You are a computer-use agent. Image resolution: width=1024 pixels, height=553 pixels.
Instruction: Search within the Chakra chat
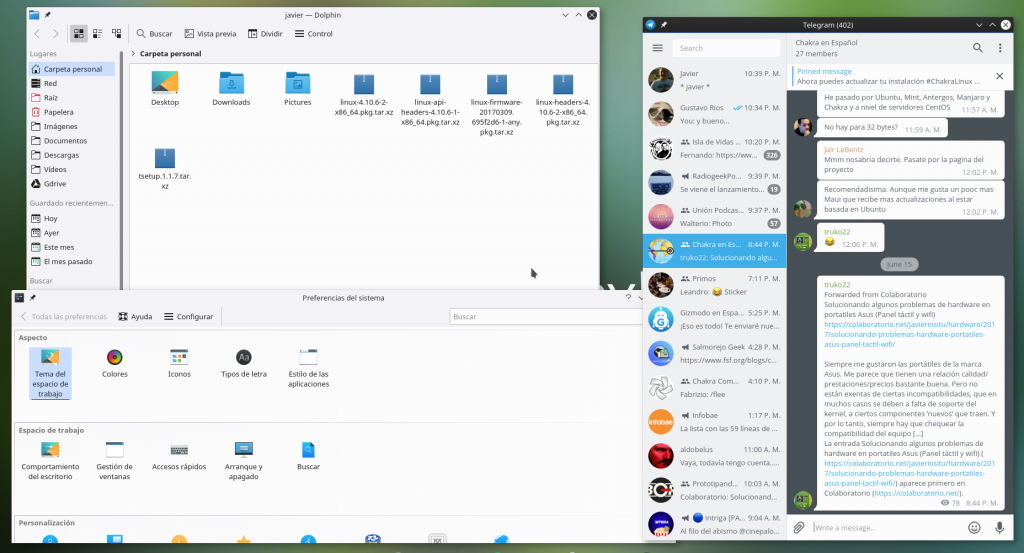tap(978, 48)
